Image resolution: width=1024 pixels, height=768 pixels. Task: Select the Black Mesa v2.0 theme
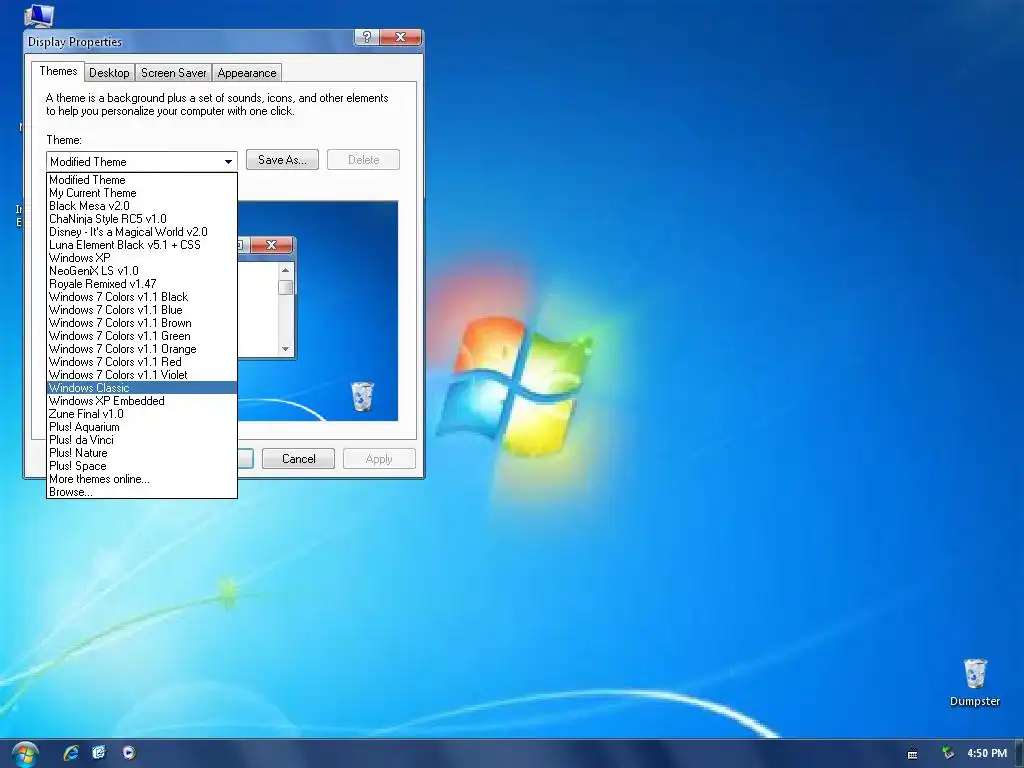coord(142,206)
